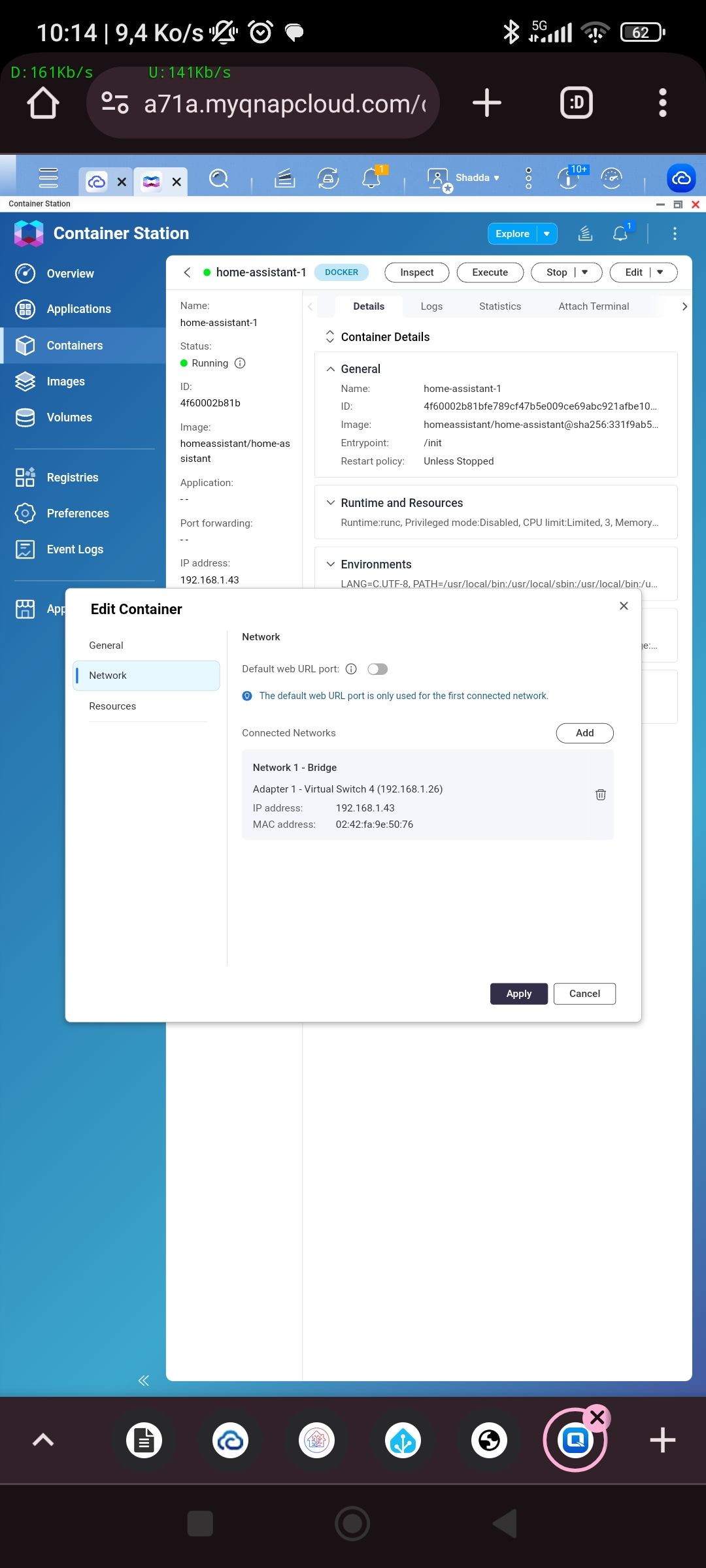The image size is (706, 1568).
Task: Go to Containers in sidebar
Action: pyautogui.click(x=84, y=346)
